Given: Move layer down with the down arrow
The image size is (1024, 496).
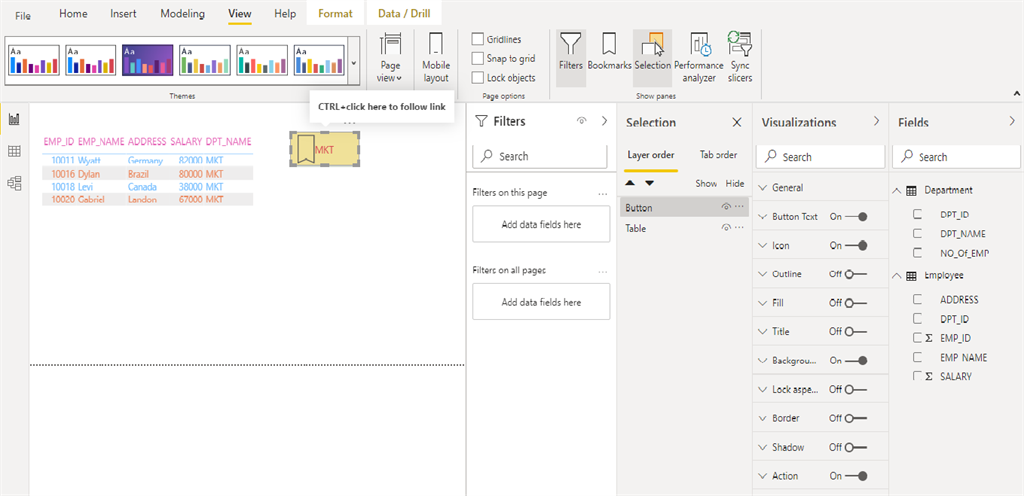Looking at the screenshot, I should click(649, 183).
